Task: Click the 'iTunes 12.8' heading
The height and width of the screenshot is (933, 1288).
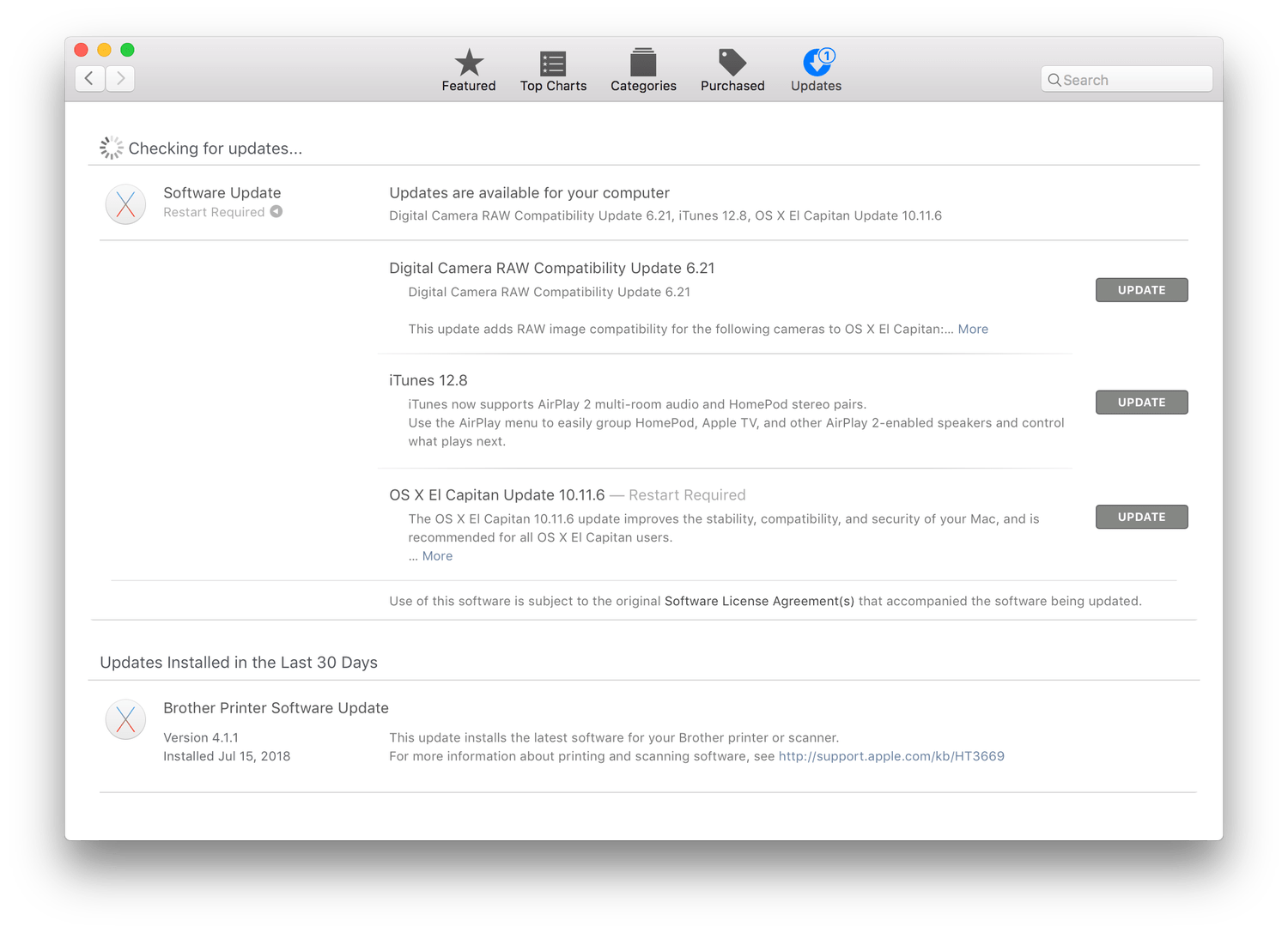Action: pos(428,380)
